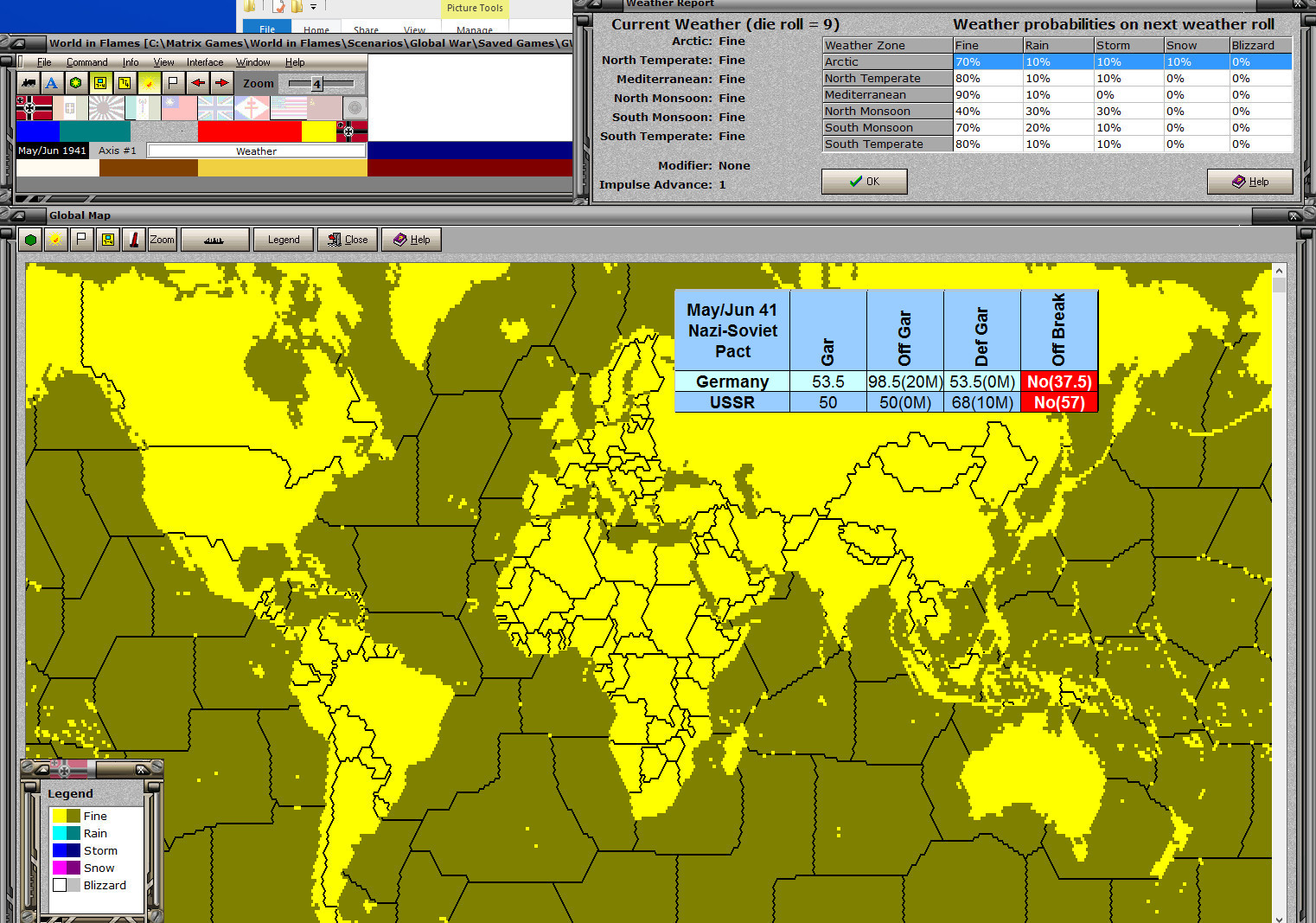Click the Legend button in Global Map toolbar

284,240
